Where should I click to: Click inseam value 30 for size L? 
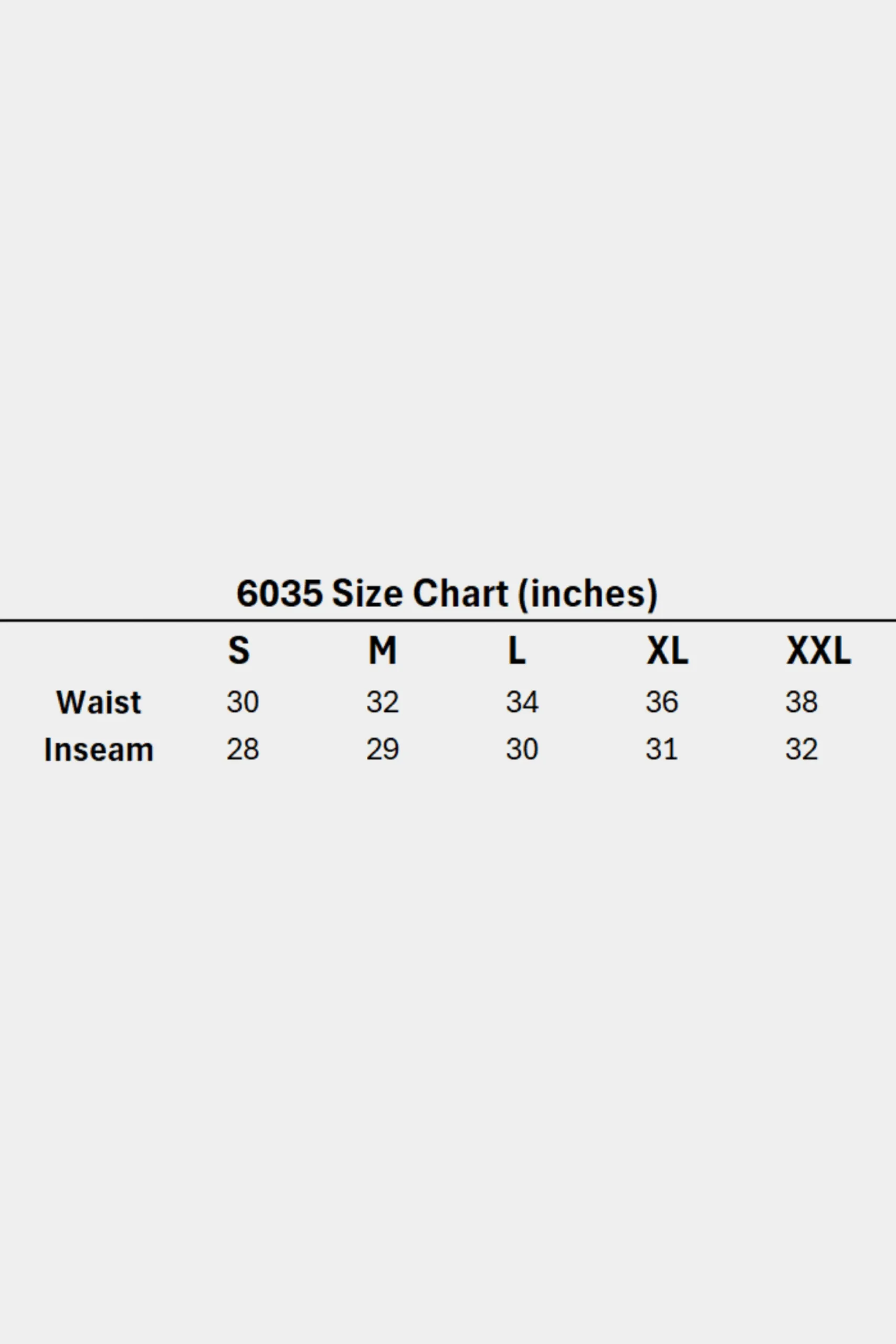pos(522,749)
